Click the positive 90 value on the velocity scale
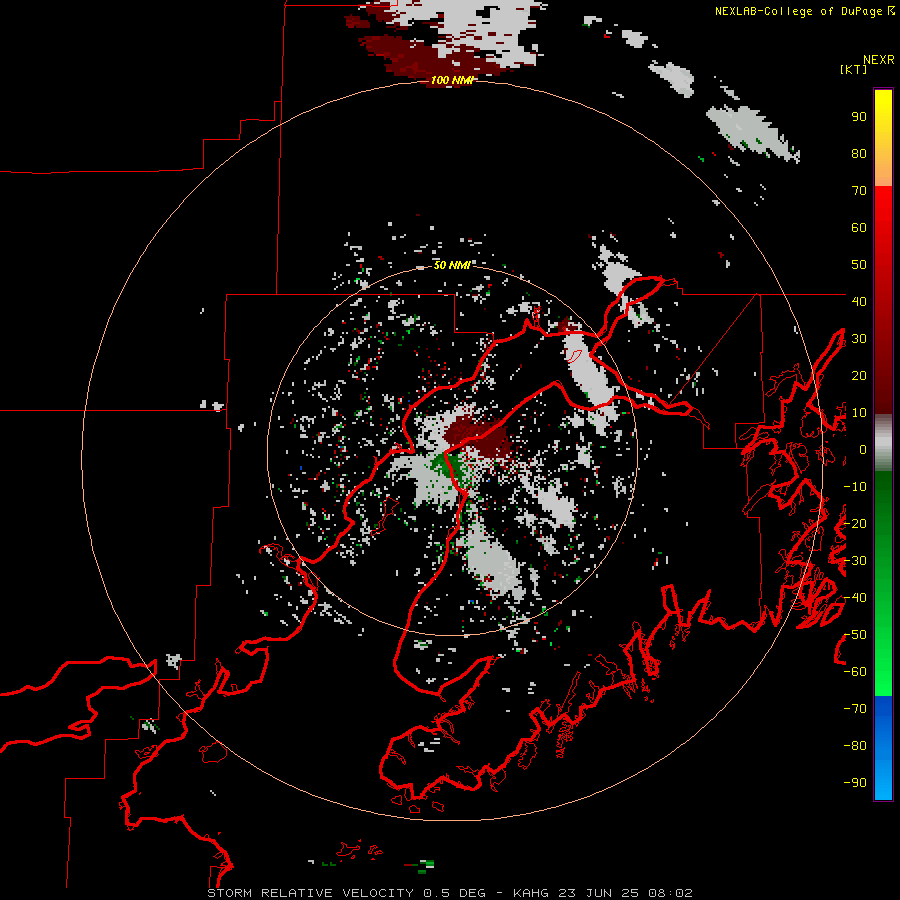 (x=859, y=117)
